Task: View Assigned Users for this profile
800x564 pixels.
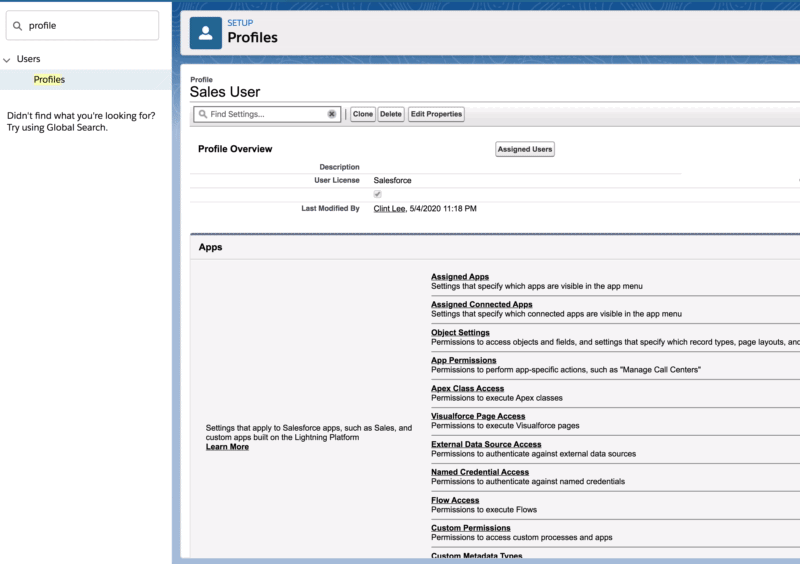Action: point(524,149)
